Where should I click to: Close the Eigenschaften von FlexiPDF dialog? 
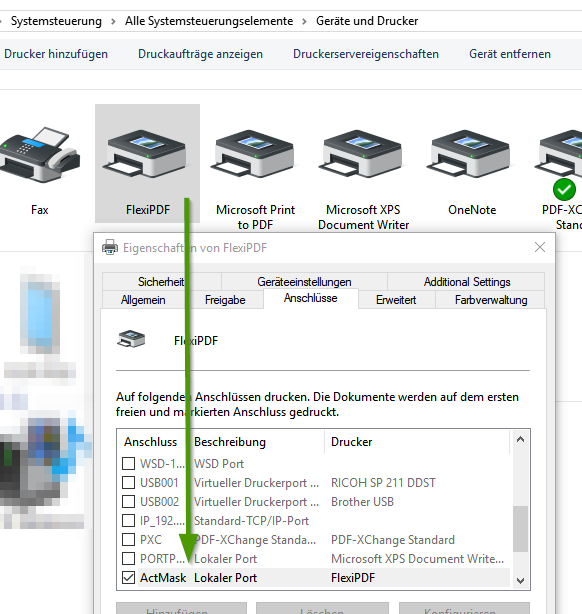[540, 247]
